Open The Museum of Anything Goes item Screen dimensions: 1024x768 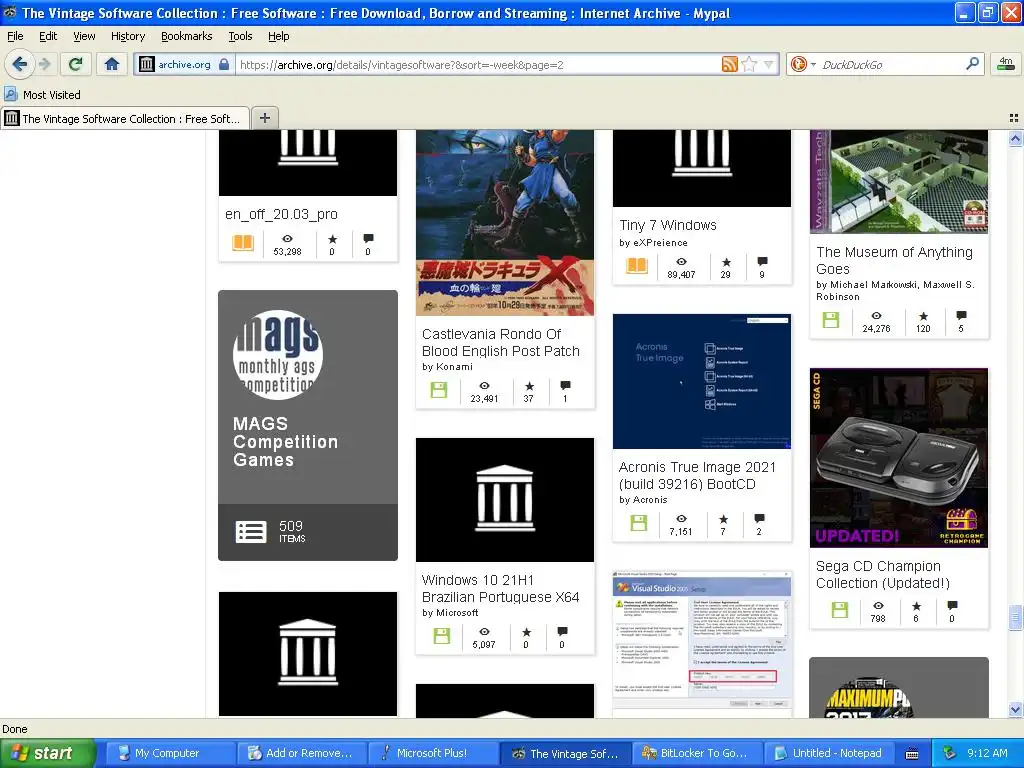click(x=894, y=260)
